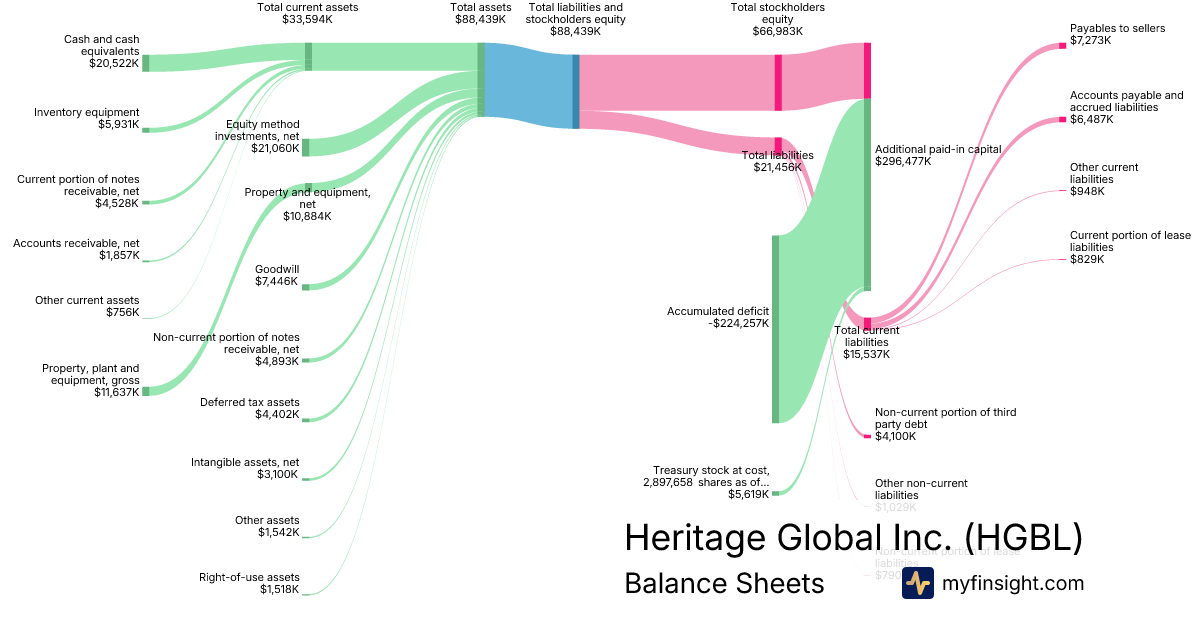Select the Total current assets label
Image resolution: width=1200 pixels, height=630 pixels.
pyautogui.click(x=307, y=13)
